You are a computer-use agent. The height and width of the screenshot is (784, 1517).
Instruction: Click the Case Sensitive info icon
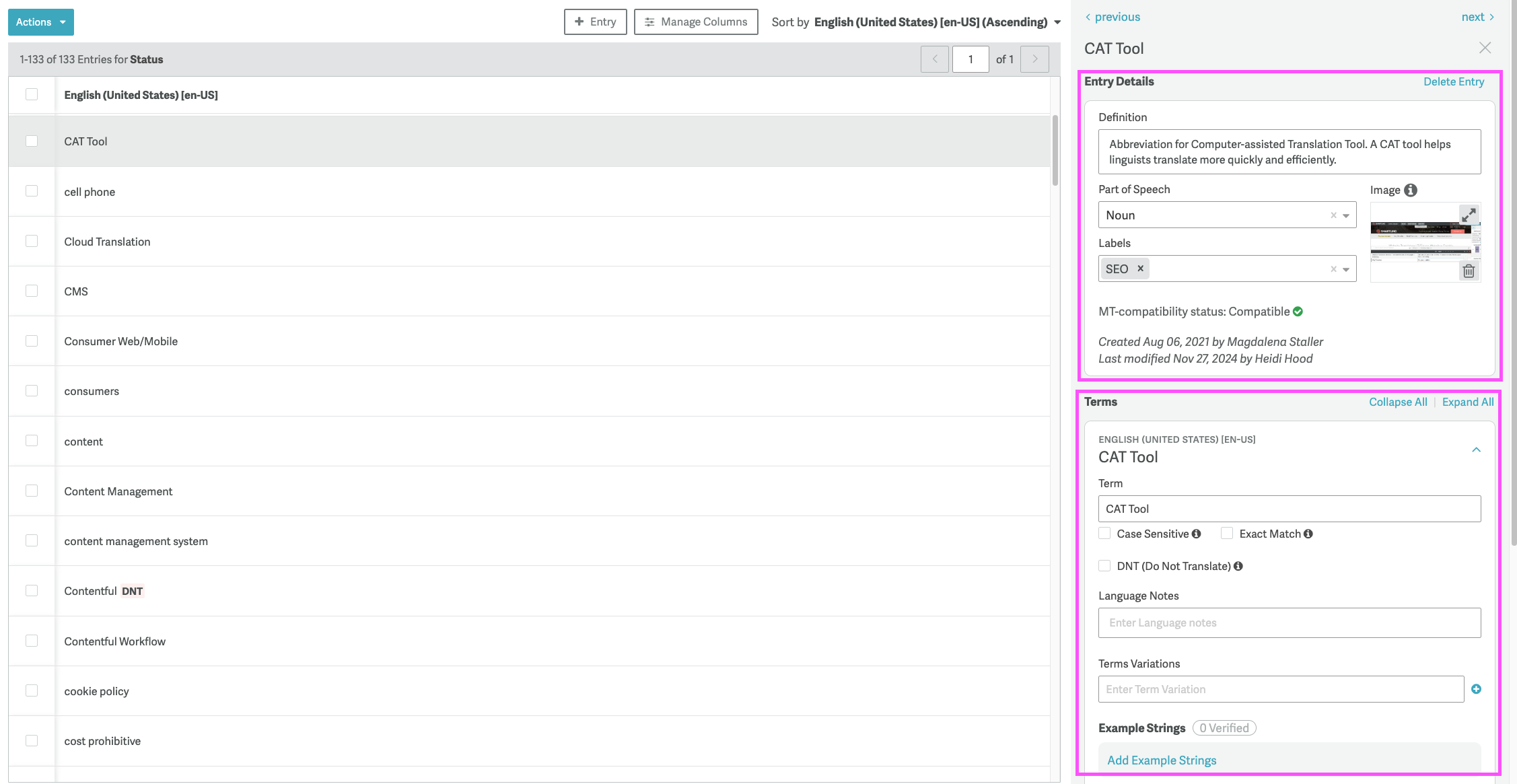(1196, 534)
